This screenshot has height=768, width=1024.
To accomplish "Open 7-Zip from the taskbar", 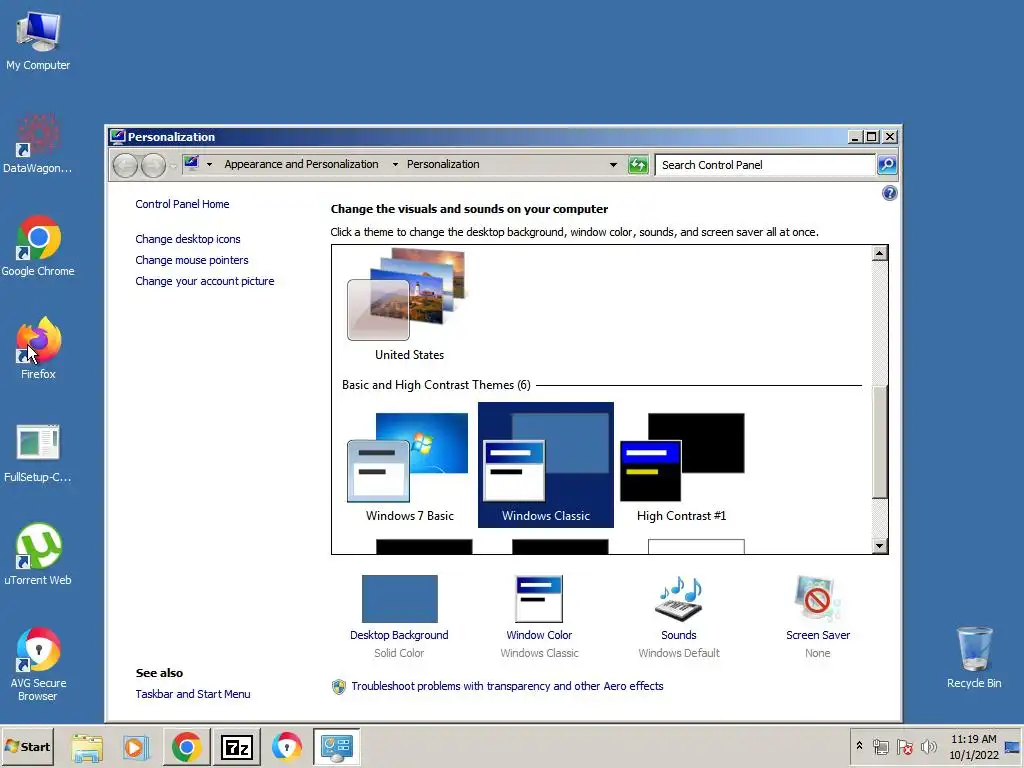I will coord(236,746).
